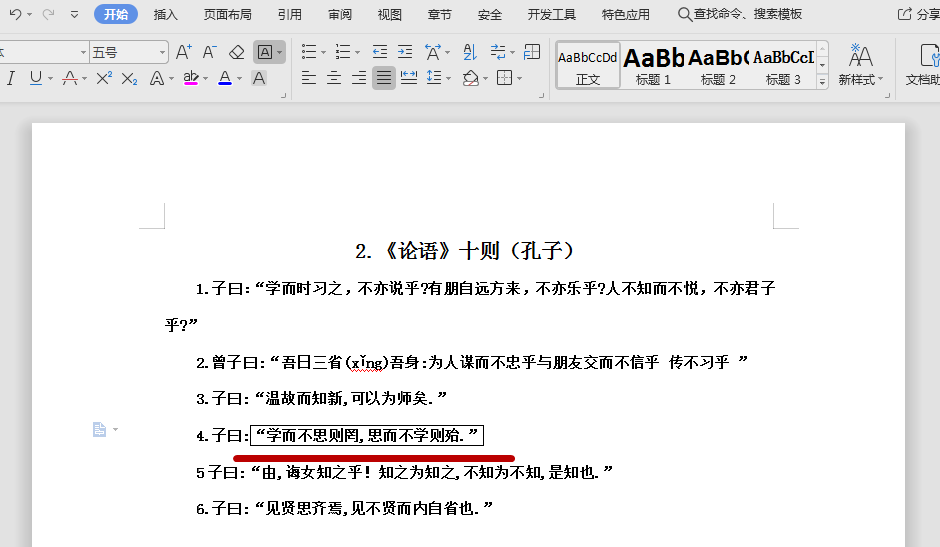This screenshot has width=940, height=547.
Task: Click the 分享 share icon
Action: coord(918,14)
